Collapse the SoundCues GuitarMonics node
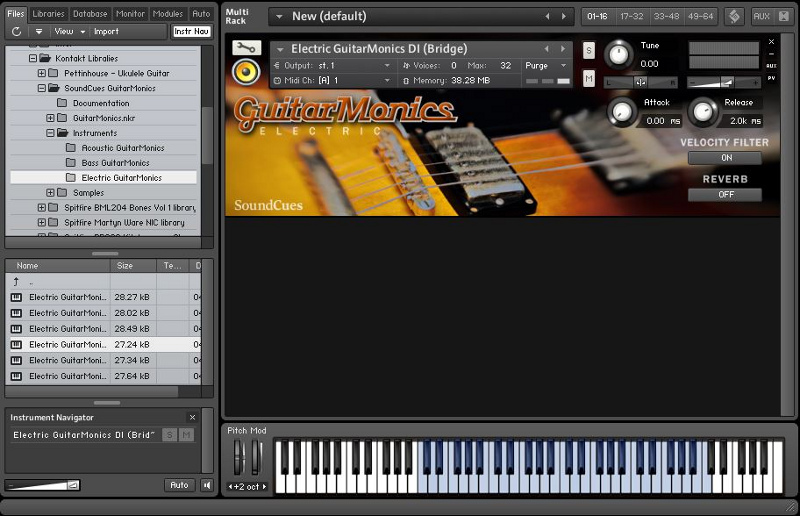Viewport: 800px width, 516px height. point(42,88)
